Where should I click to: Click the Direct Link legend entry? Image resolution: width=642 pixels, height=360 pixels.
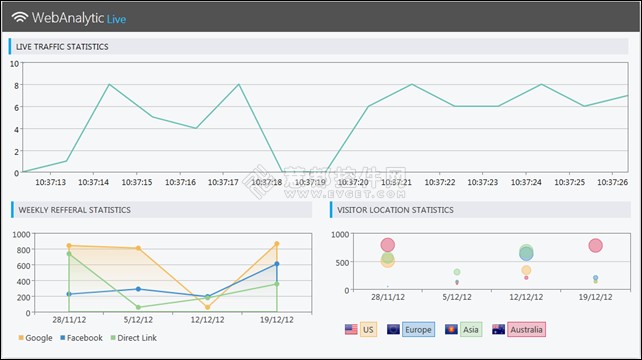click(x=133, y=338)
